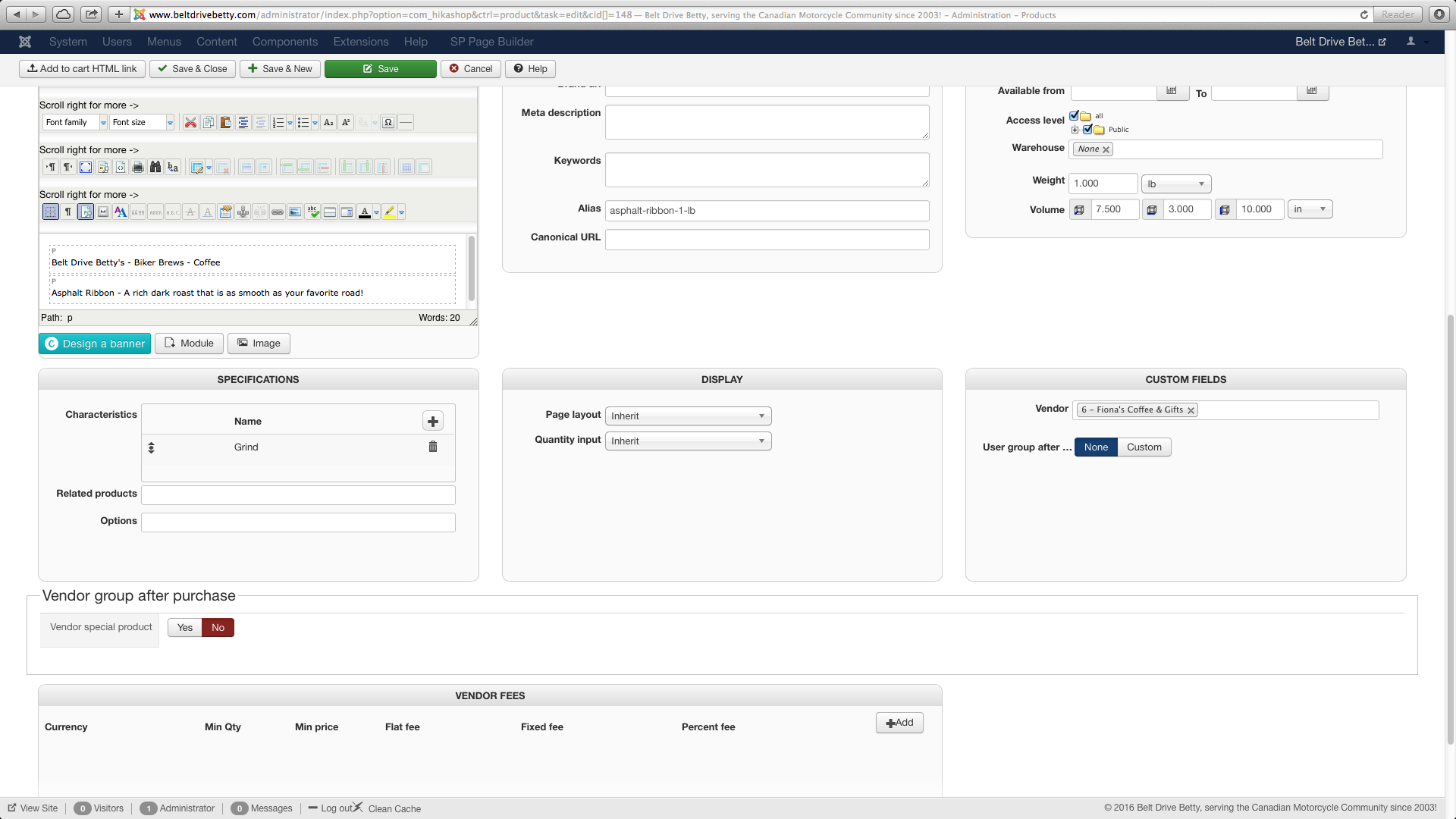Open the weight unit lb dropdown
This screenshot has width=1456, height=819.
(x=1175, y=184)
